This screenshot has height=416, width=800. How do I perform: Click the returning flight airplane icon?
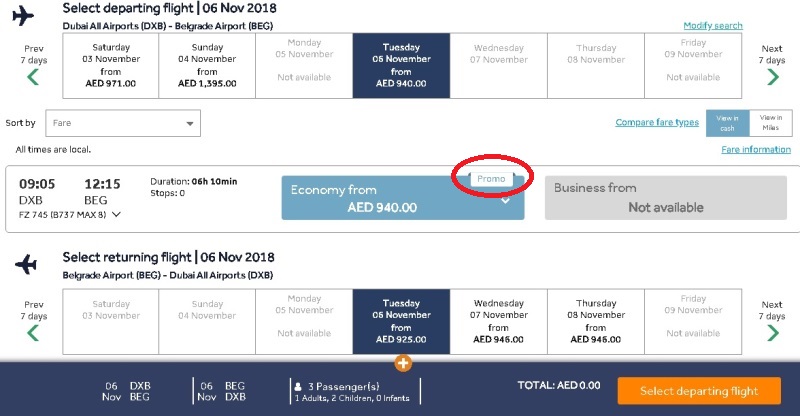coord(25,264)
